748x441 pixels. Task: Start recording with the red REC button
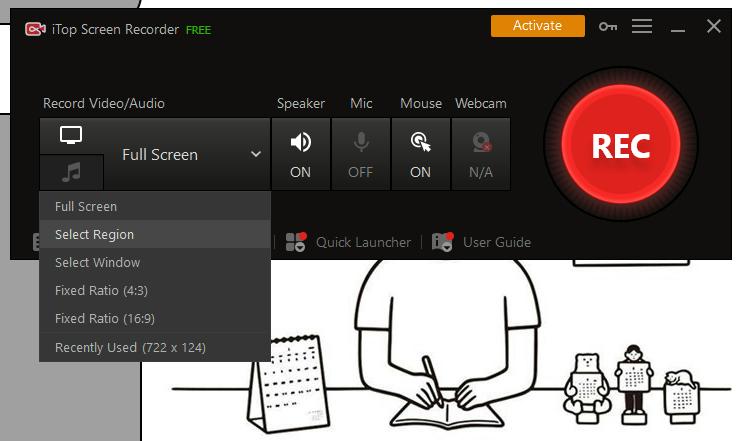[621, 145]
